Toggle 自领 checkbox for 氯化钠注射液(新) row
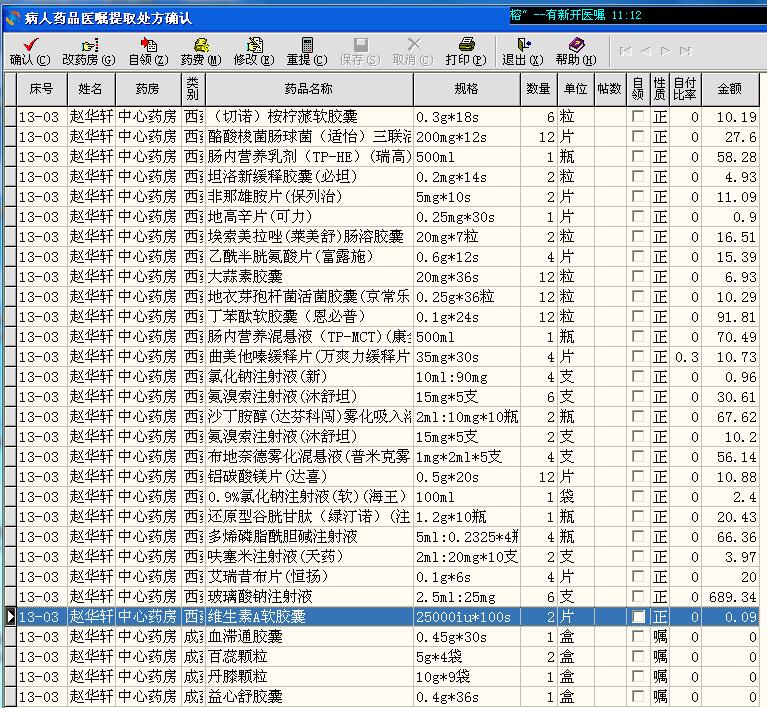Screen dimensions: 767x708 [638, 376]
